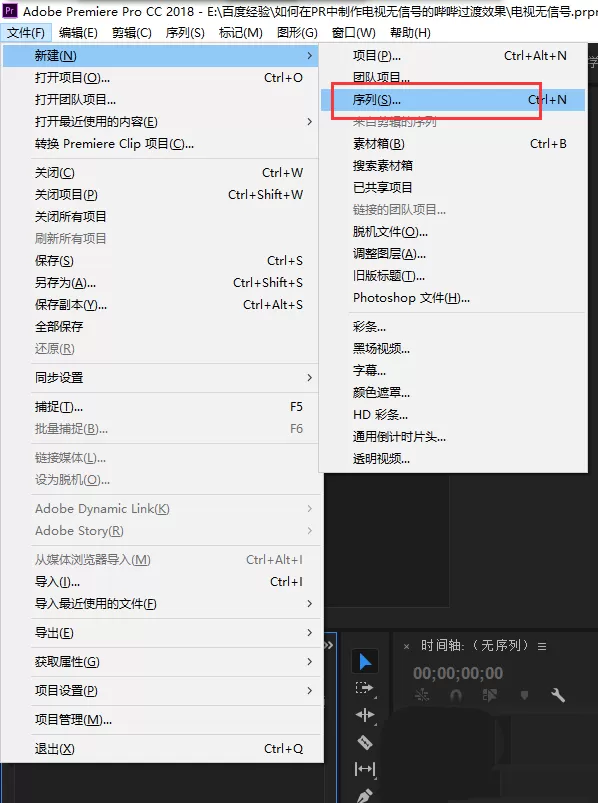Image resolution: width=598 pixels, height=803 pixels.
Task: Select 关闭项目(P) in File menu
Action: pos(161,195)
